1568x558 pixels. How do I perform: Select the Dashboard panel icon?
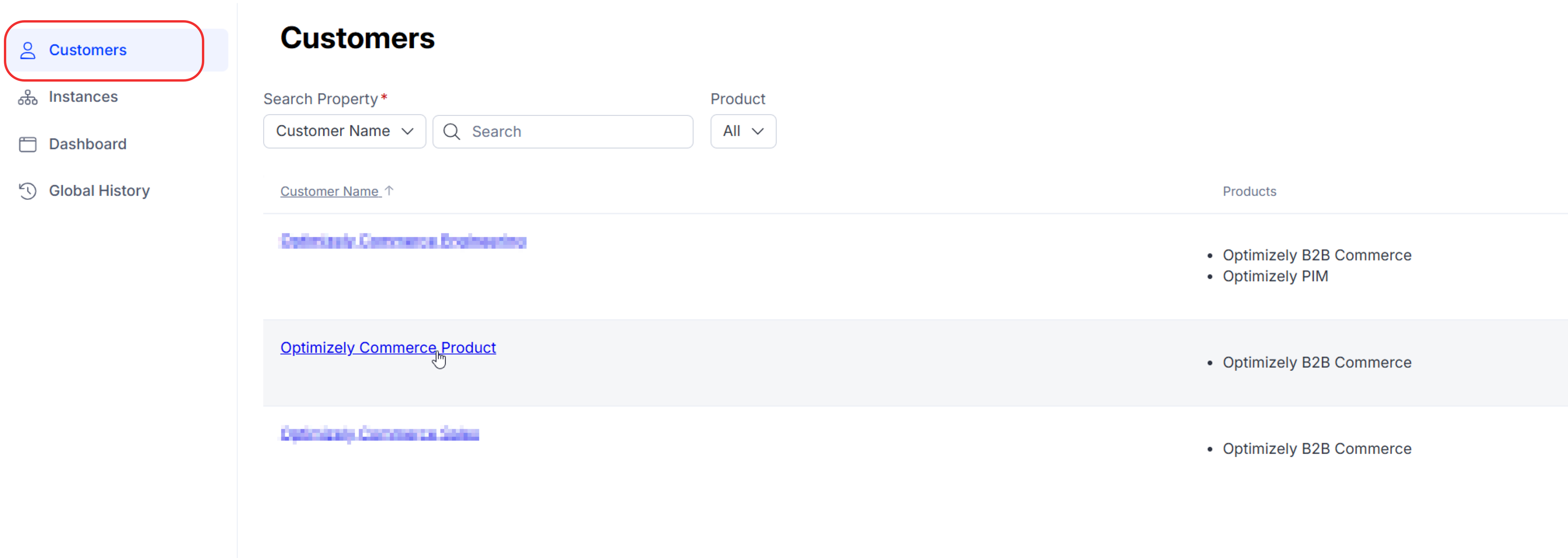[28, 144]
